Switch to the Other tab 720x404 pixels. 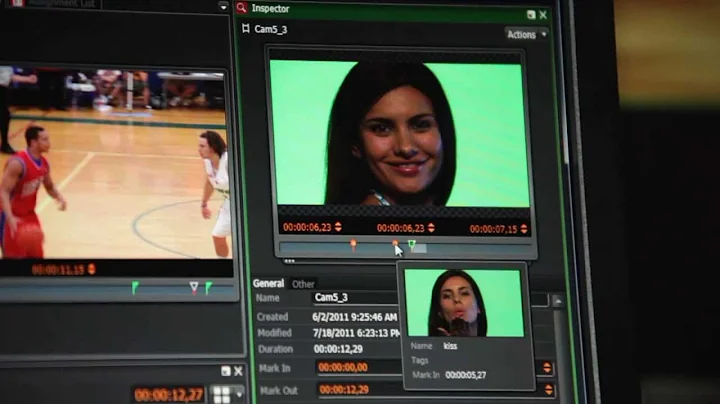tap(303, 284)
